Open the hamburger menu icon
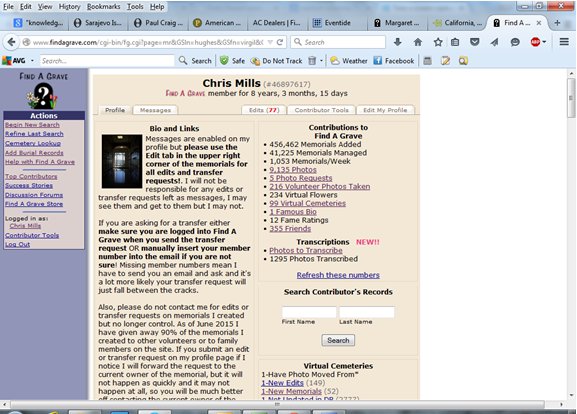This screenshot has width=577, height=414. 564,42
